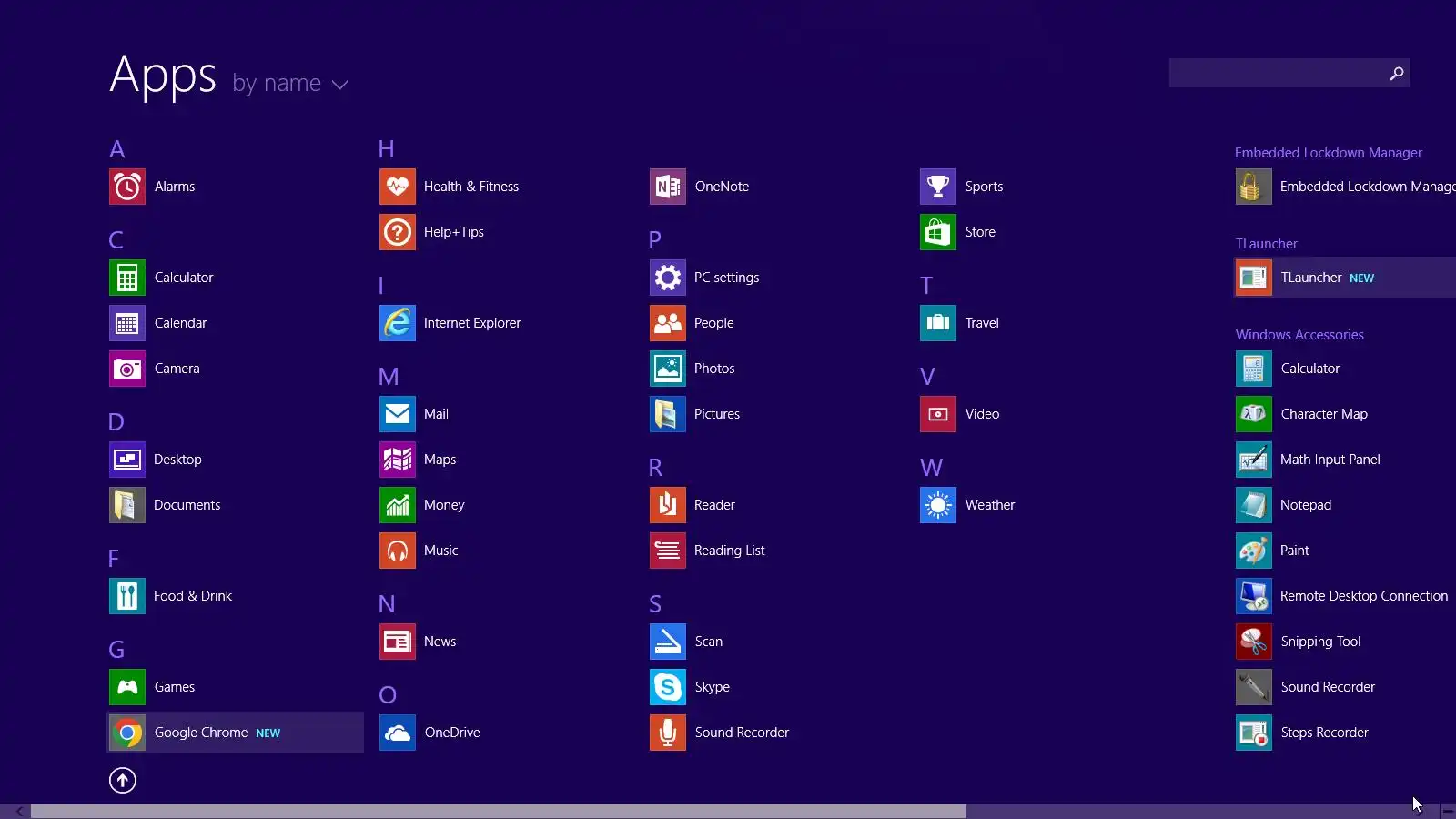Open the Calendar app icon

pyautogui.click(x=127, y=323)
